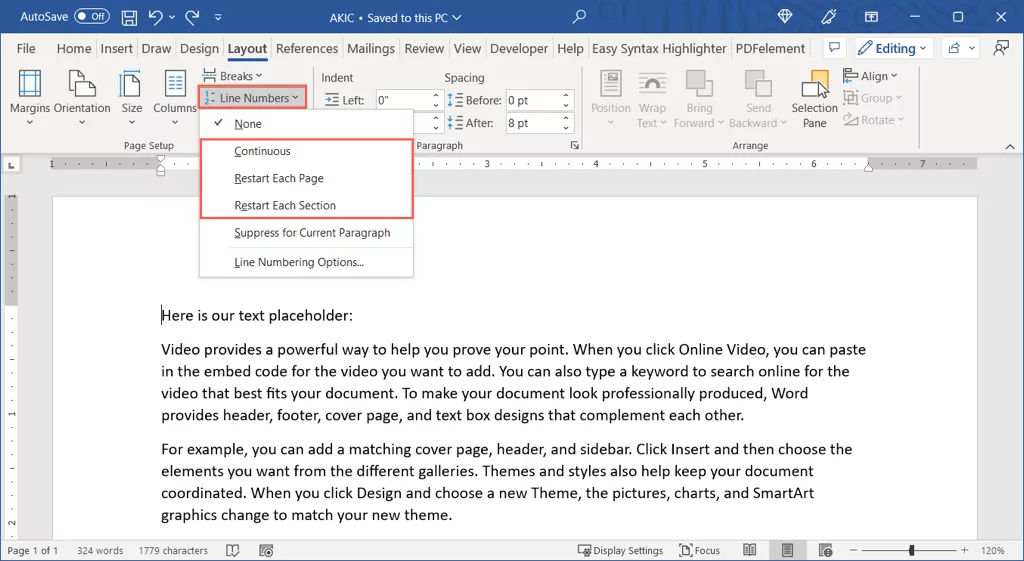The height and width of the screenshot is (561, 1024).
Task: Select Suppress for Current Paragraph
Action: click(x=306, y=232)
